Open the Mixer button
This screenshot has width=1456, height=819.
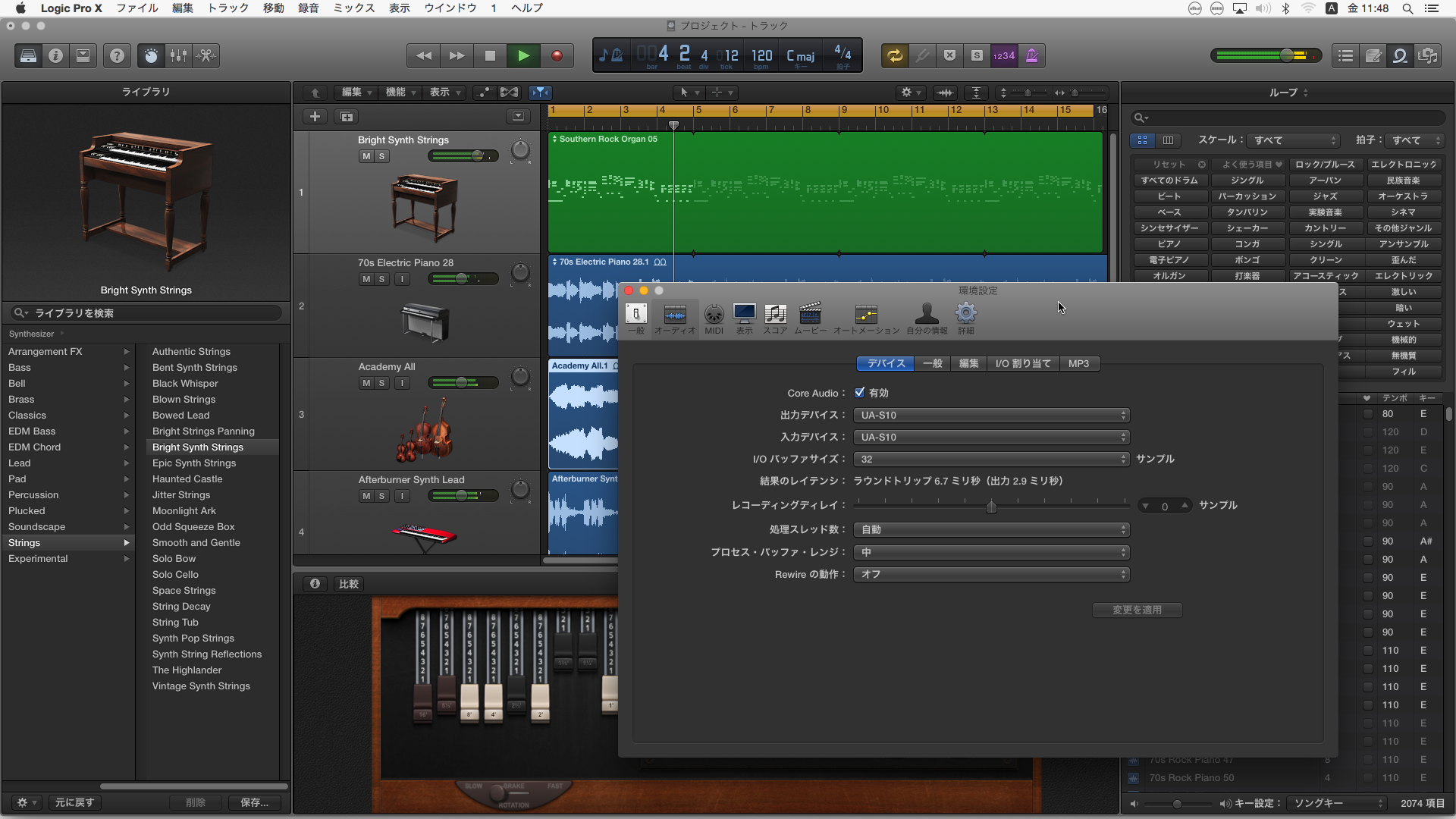(x=178, y=55)
